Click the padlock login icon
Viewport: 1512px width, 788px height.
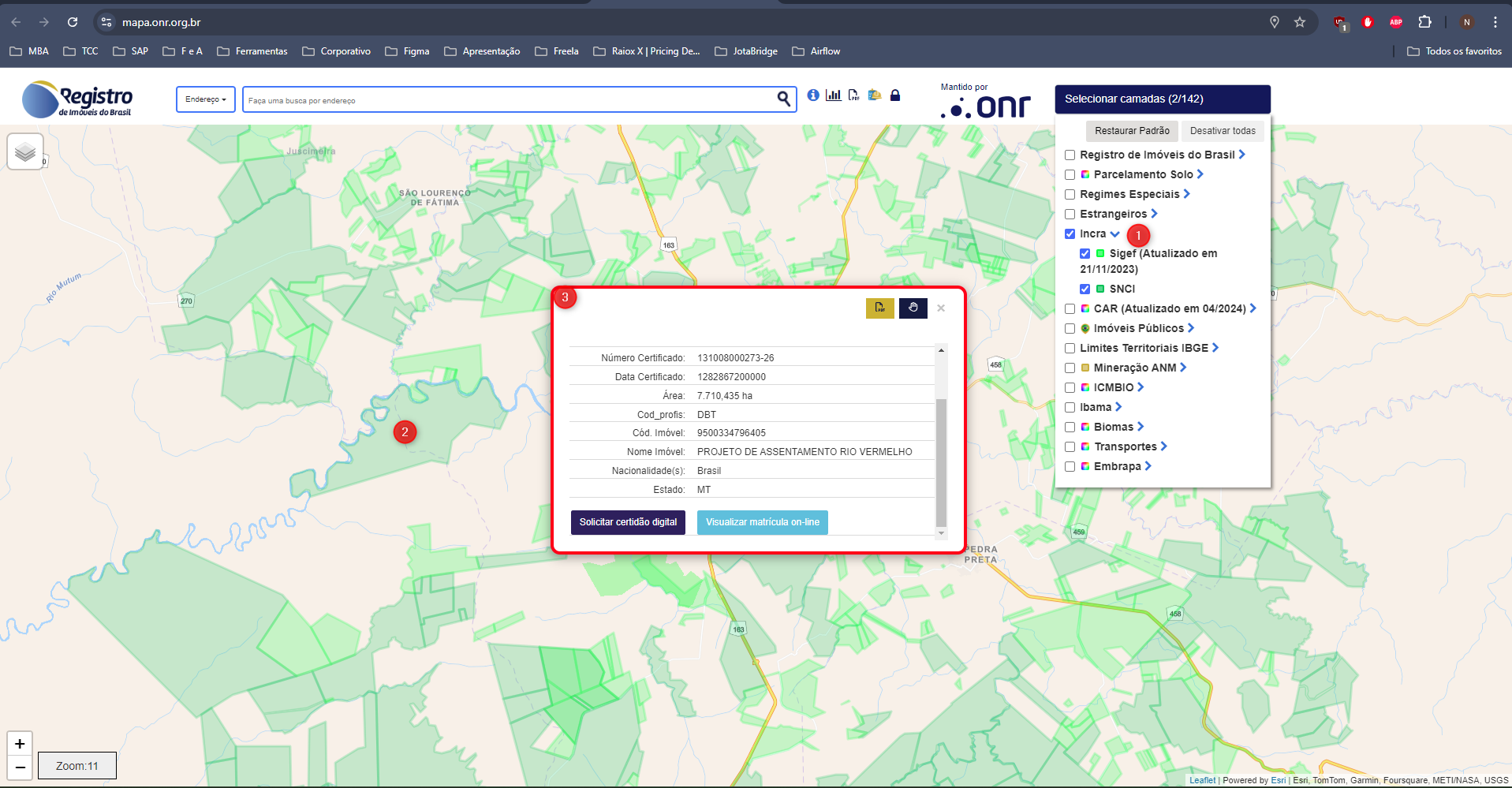click(895, 95)
